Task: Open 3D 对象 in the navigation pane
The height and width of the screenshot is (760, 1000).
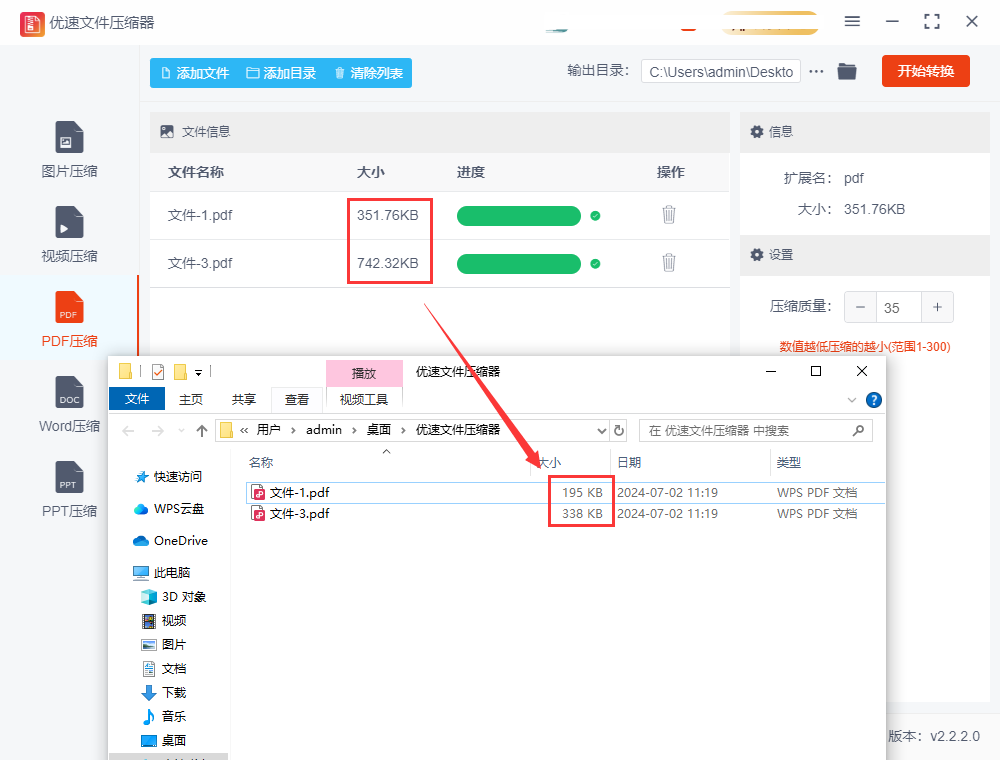Action: (173, 597)
